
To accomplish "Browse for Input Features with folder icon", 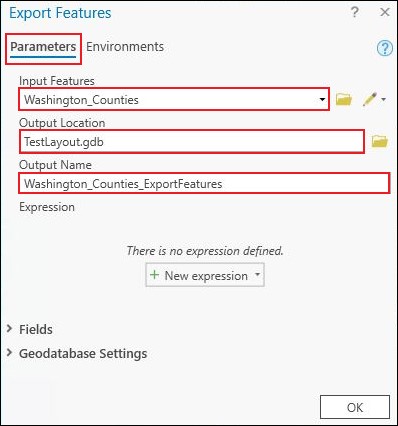I will click(x=344, y=99).
